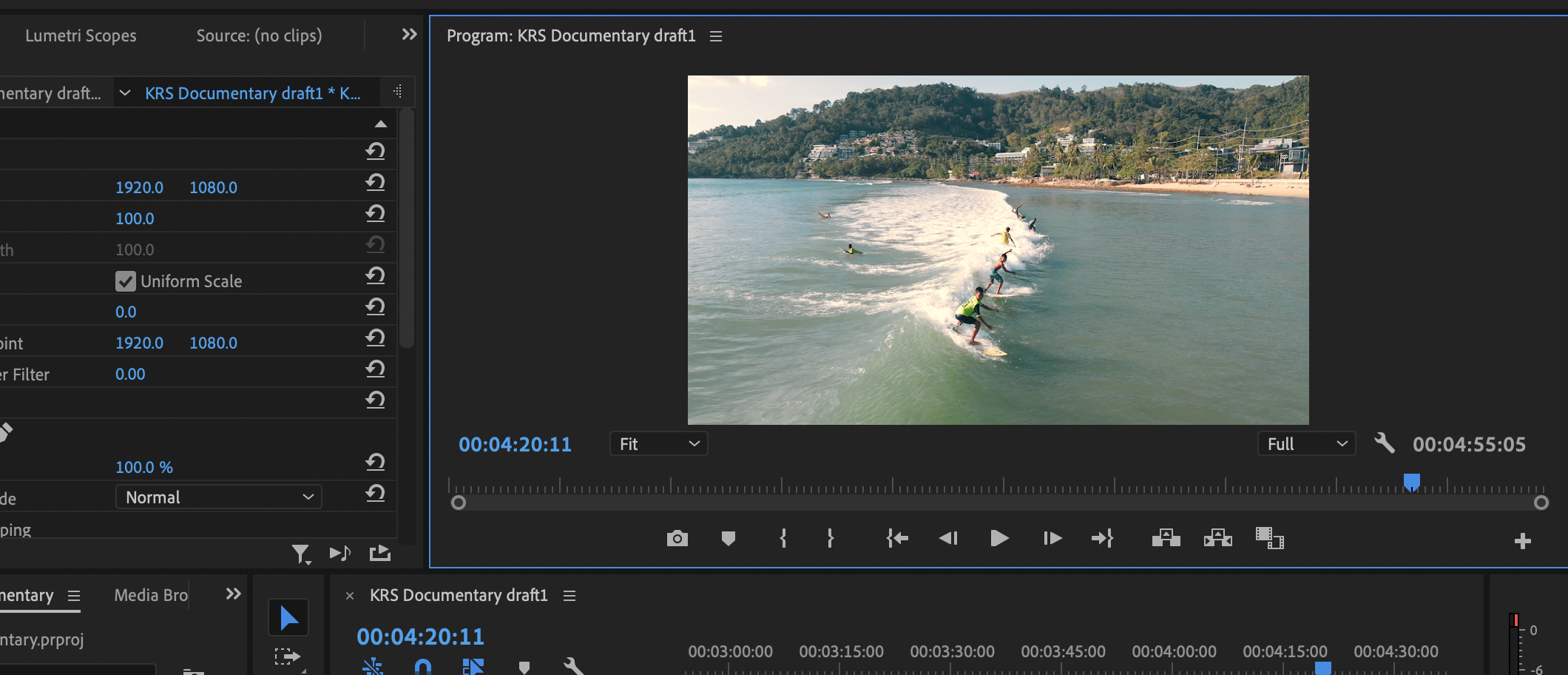Open the Normal blend mode dropdown
Image resolution: width=1568 pixels, height=675 pixels.
click(218, 497)
